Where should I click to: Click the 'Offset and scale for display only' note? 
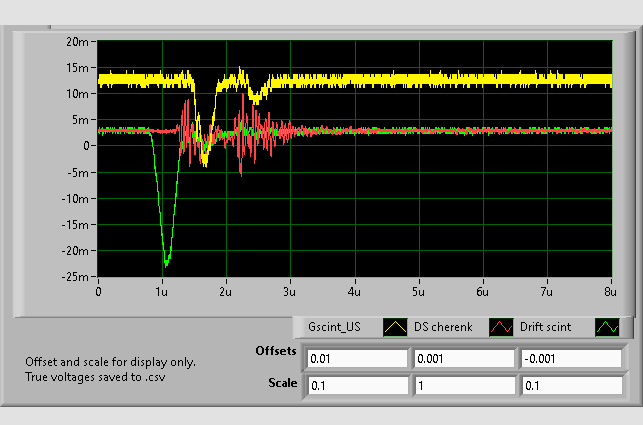tap(110, 362)
